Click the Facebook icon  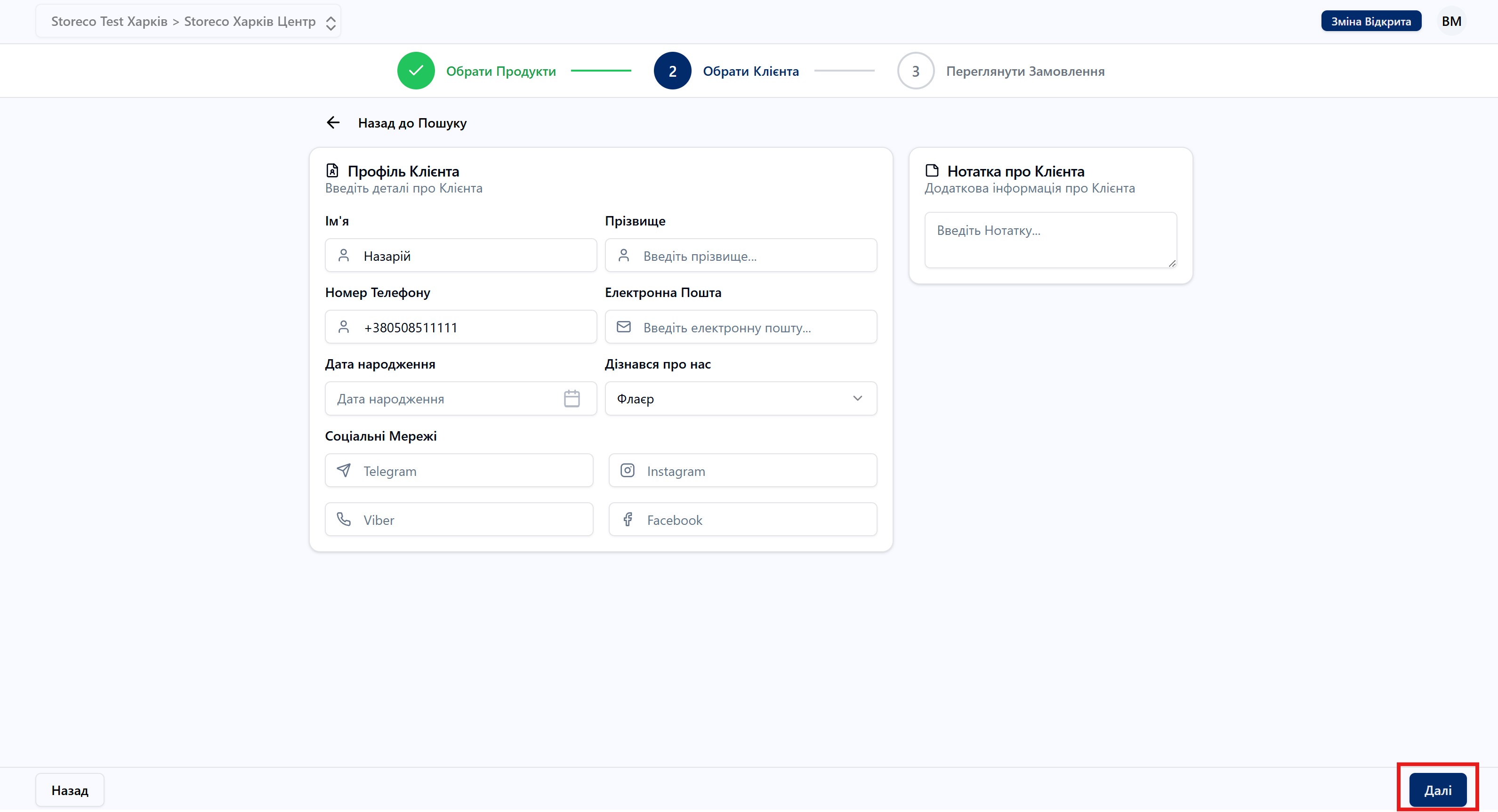pos(627,519)
